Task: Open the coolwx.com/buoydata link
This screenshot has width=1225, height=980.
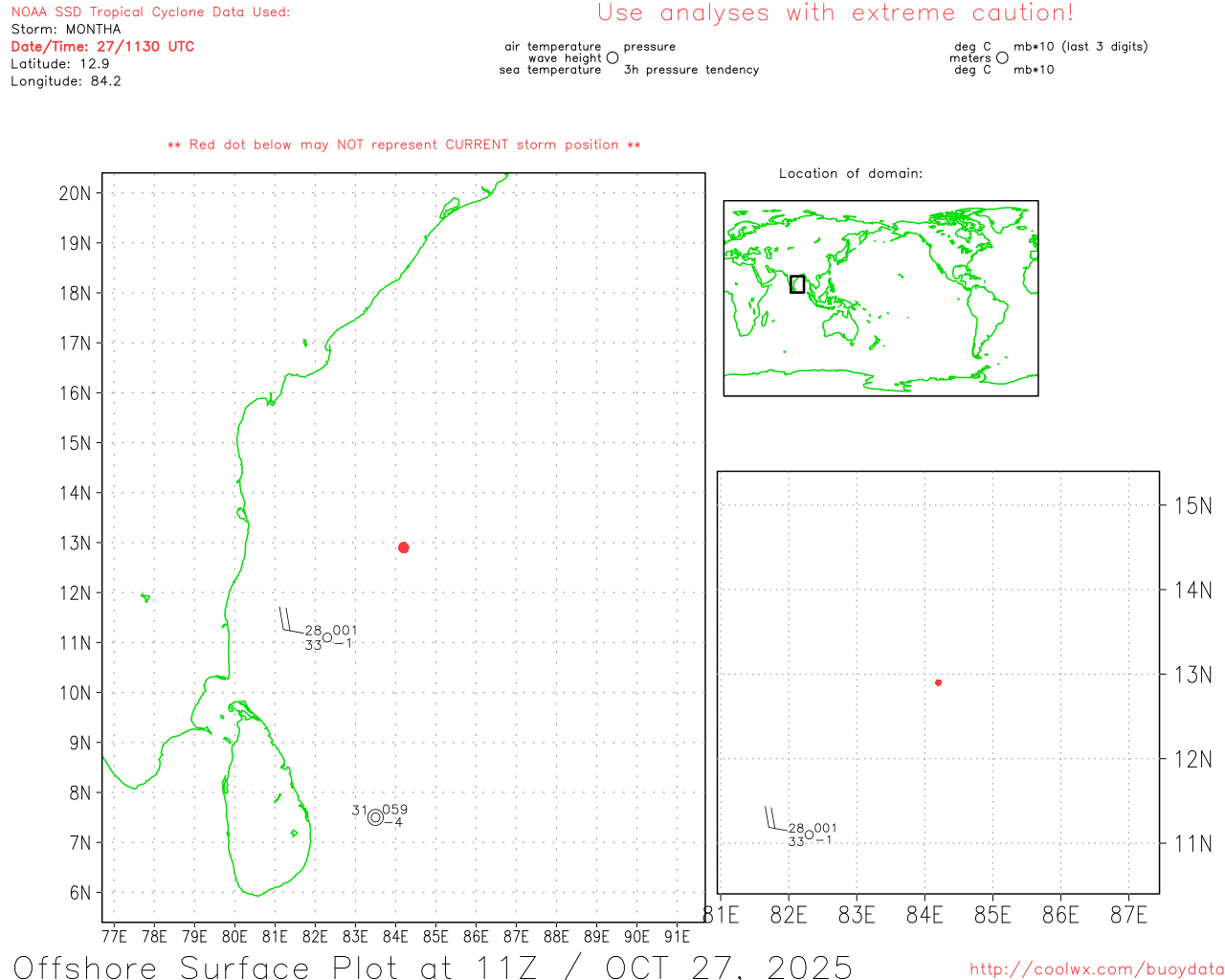Action: [1097, 969]
